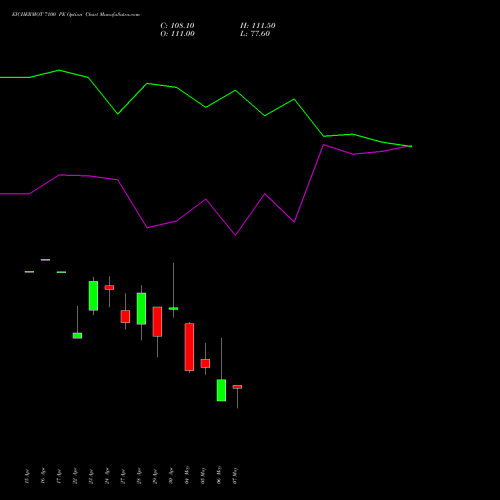Select the 04 May date label
This screenshot has width=500, height=500.
(x=187, y=475)
